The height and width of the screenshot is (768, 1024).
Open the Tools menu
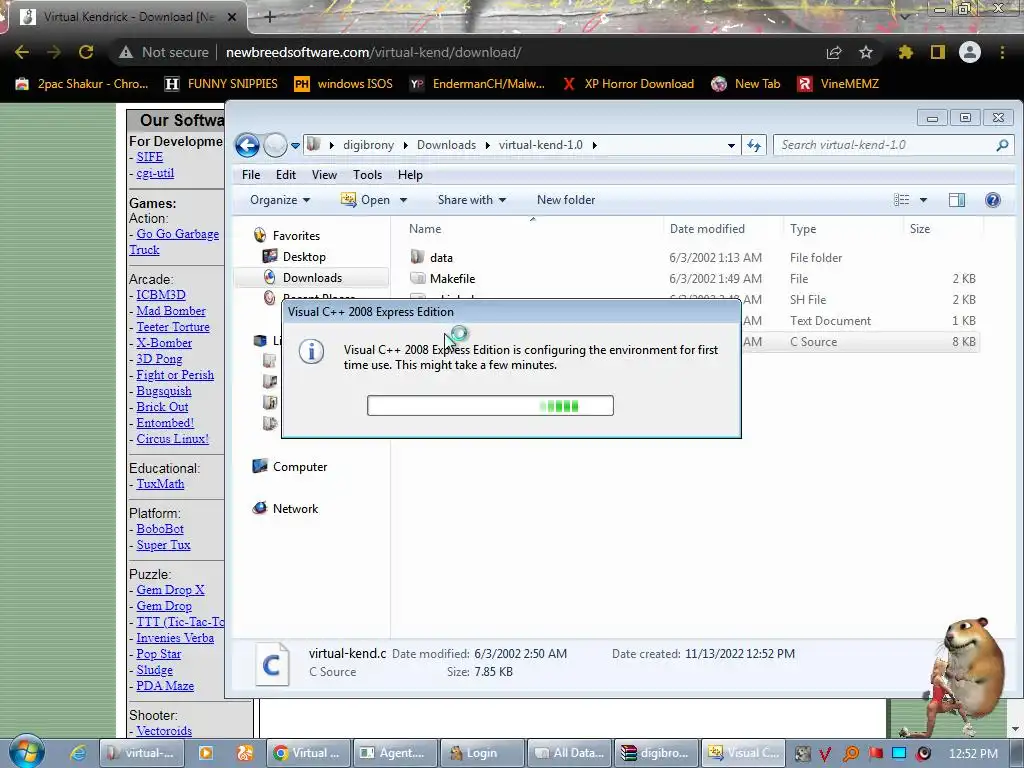pyautogui.click(x=367, y=174)
